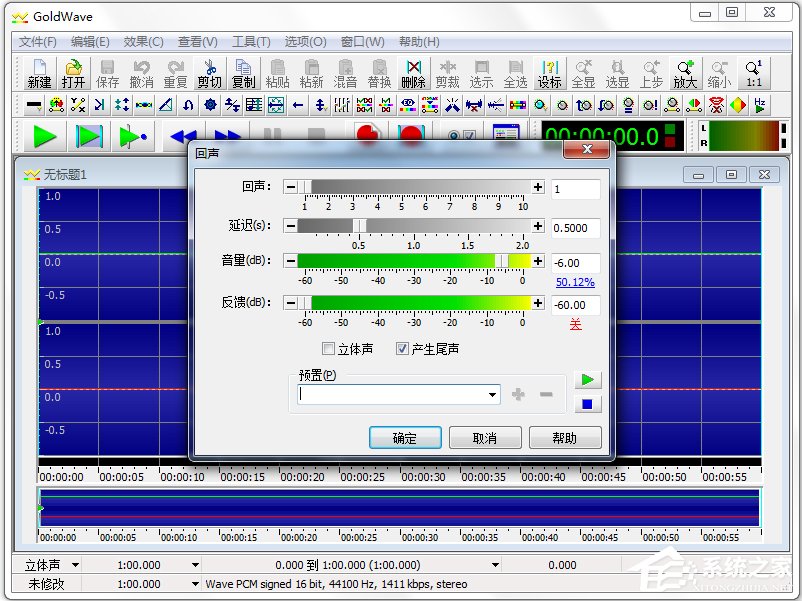Click the remove preset minus button
Viewport: 802px width, 601px height.
pyautogui.click(x=546, y=394)
